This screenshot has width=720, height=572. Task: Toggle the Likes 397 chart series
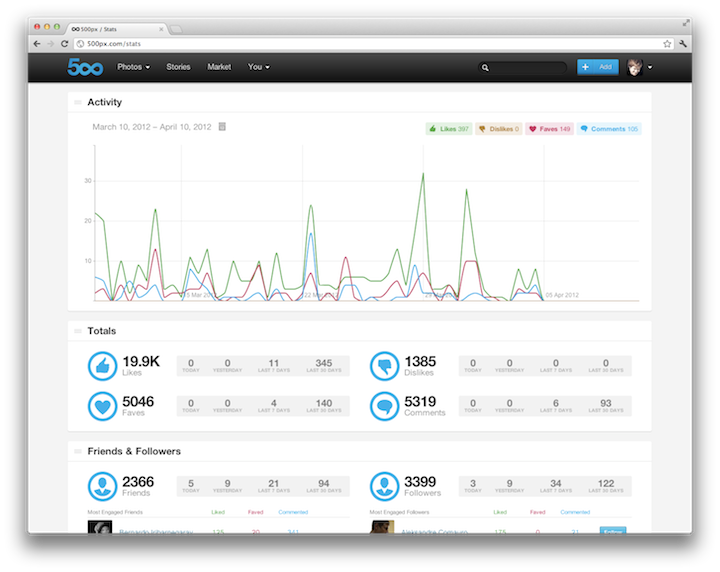point(449,129)
